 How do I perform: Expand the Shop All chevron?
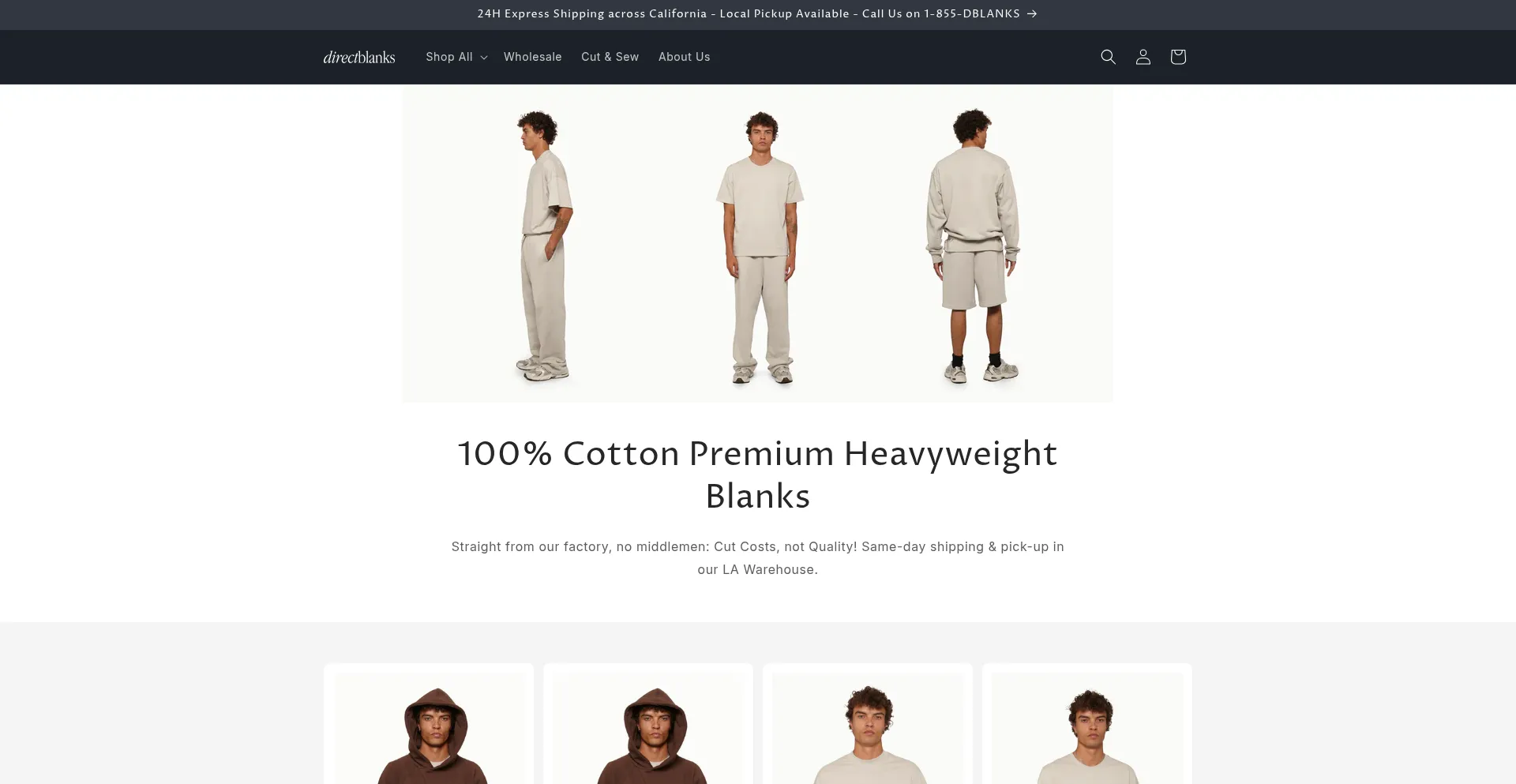484,58
